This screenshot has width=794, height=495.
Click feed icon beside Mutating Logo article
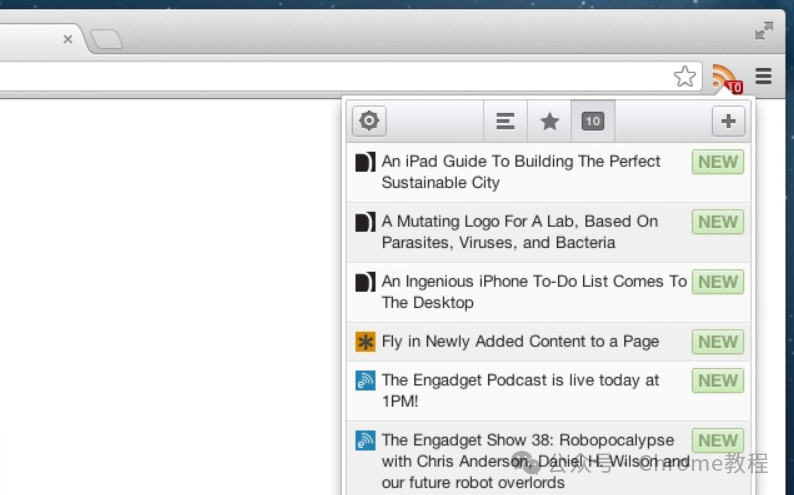coord(365,222)
